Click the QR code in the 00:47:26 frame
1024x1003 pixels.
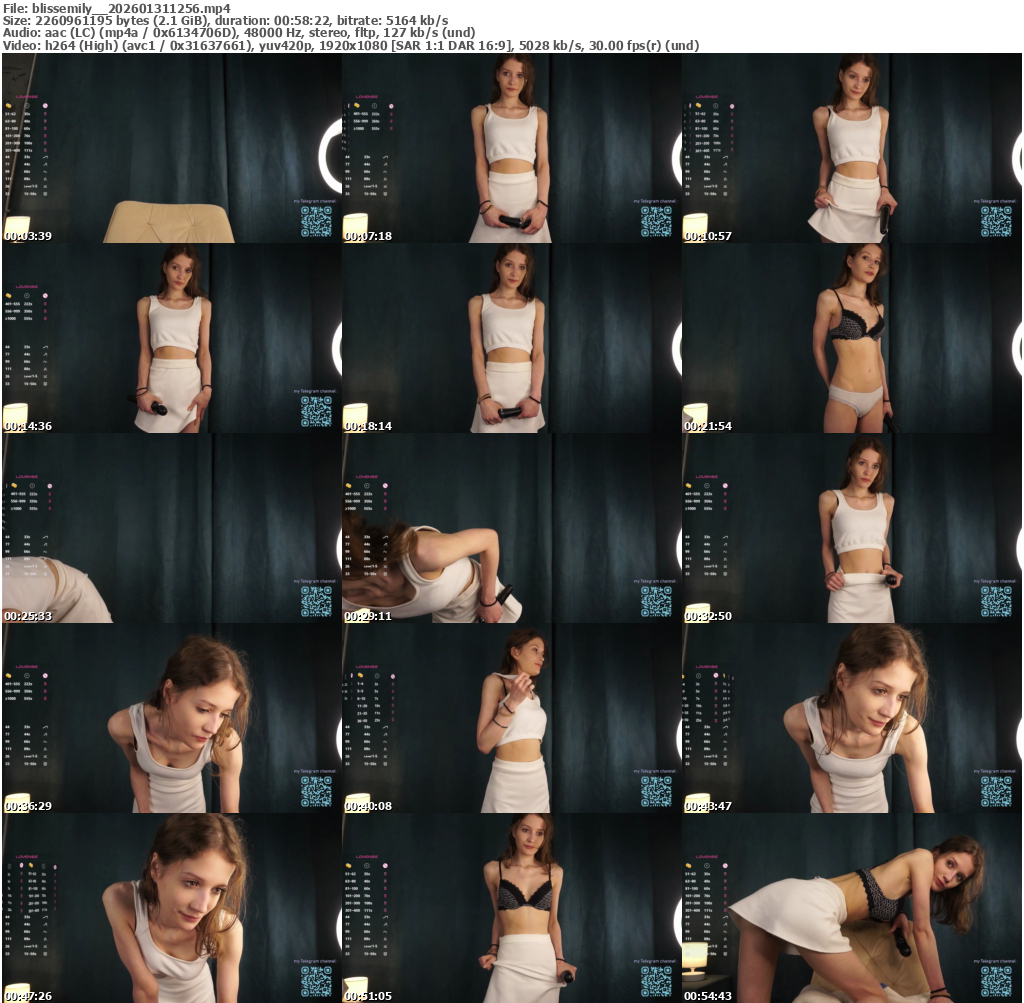coord(316,981)
